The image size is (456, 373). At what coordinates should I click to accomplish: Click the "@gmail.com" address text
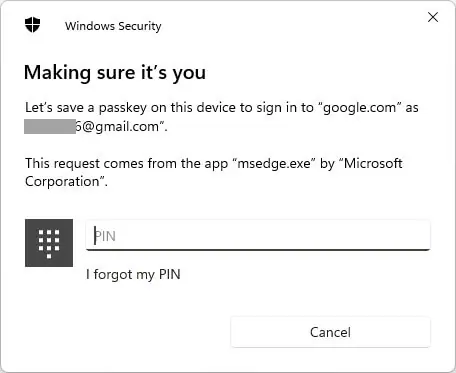120,127
